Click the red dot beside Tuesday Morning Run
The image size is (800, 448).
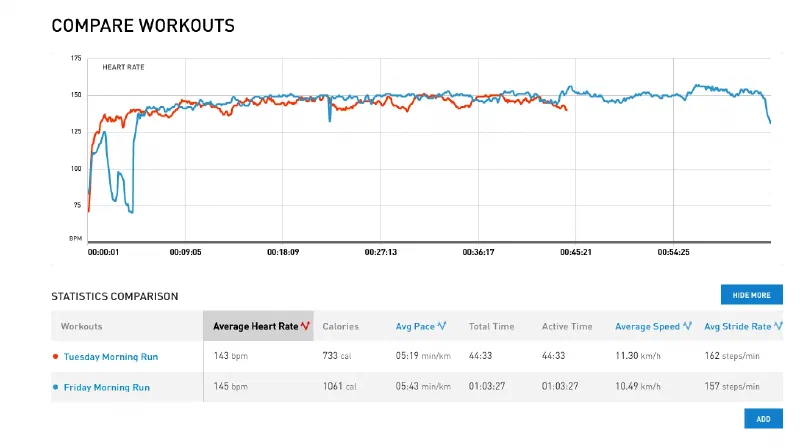point(55,356)
